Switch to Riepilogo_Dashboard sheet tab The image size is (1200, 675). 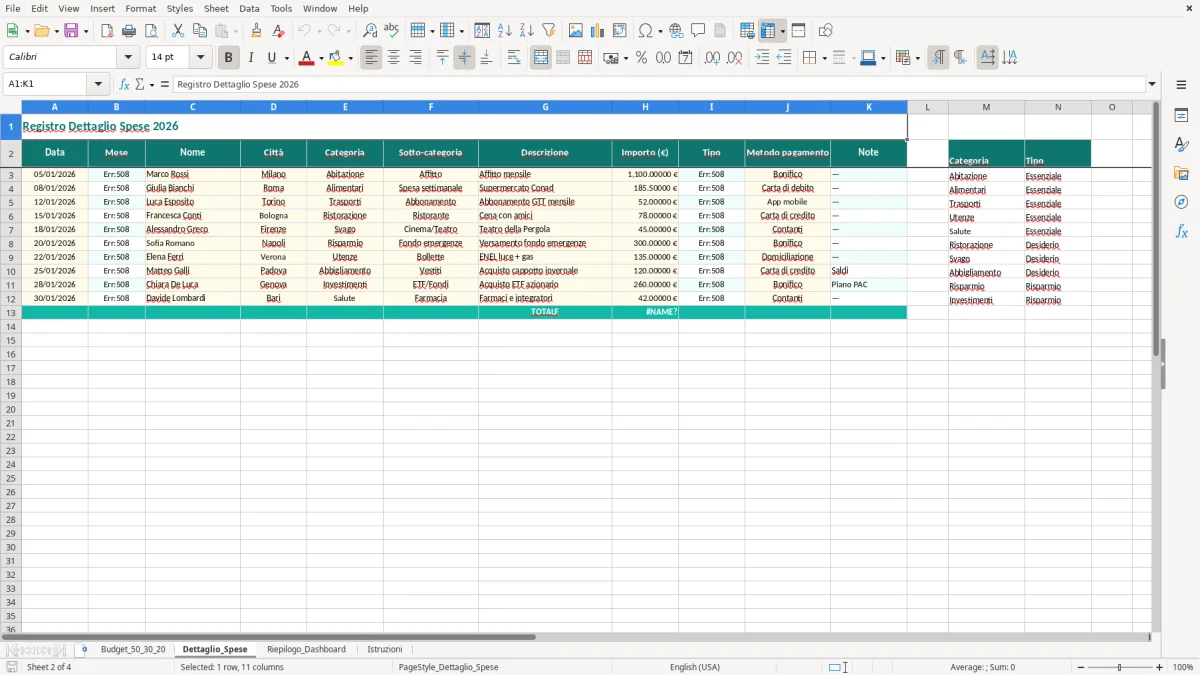[306, 650]
